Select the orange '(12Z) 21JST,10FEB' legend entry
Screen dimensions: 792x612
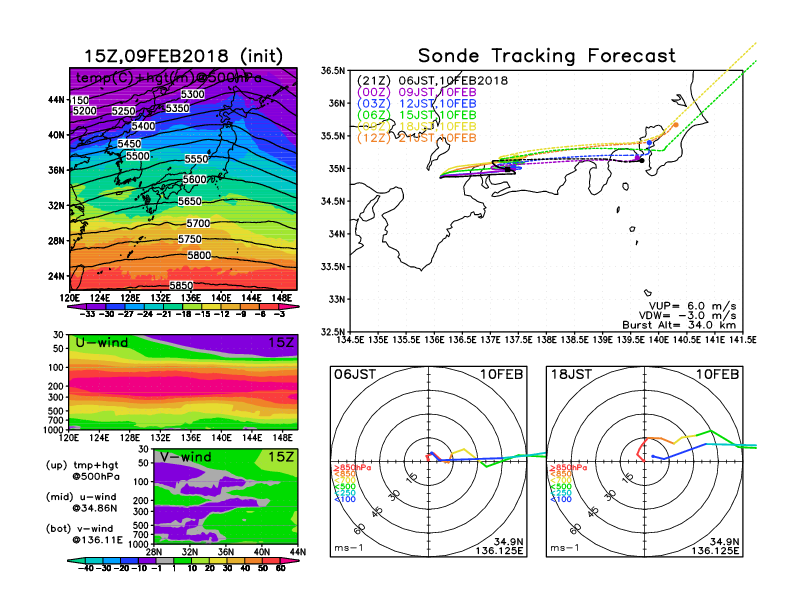coord(417,138)
